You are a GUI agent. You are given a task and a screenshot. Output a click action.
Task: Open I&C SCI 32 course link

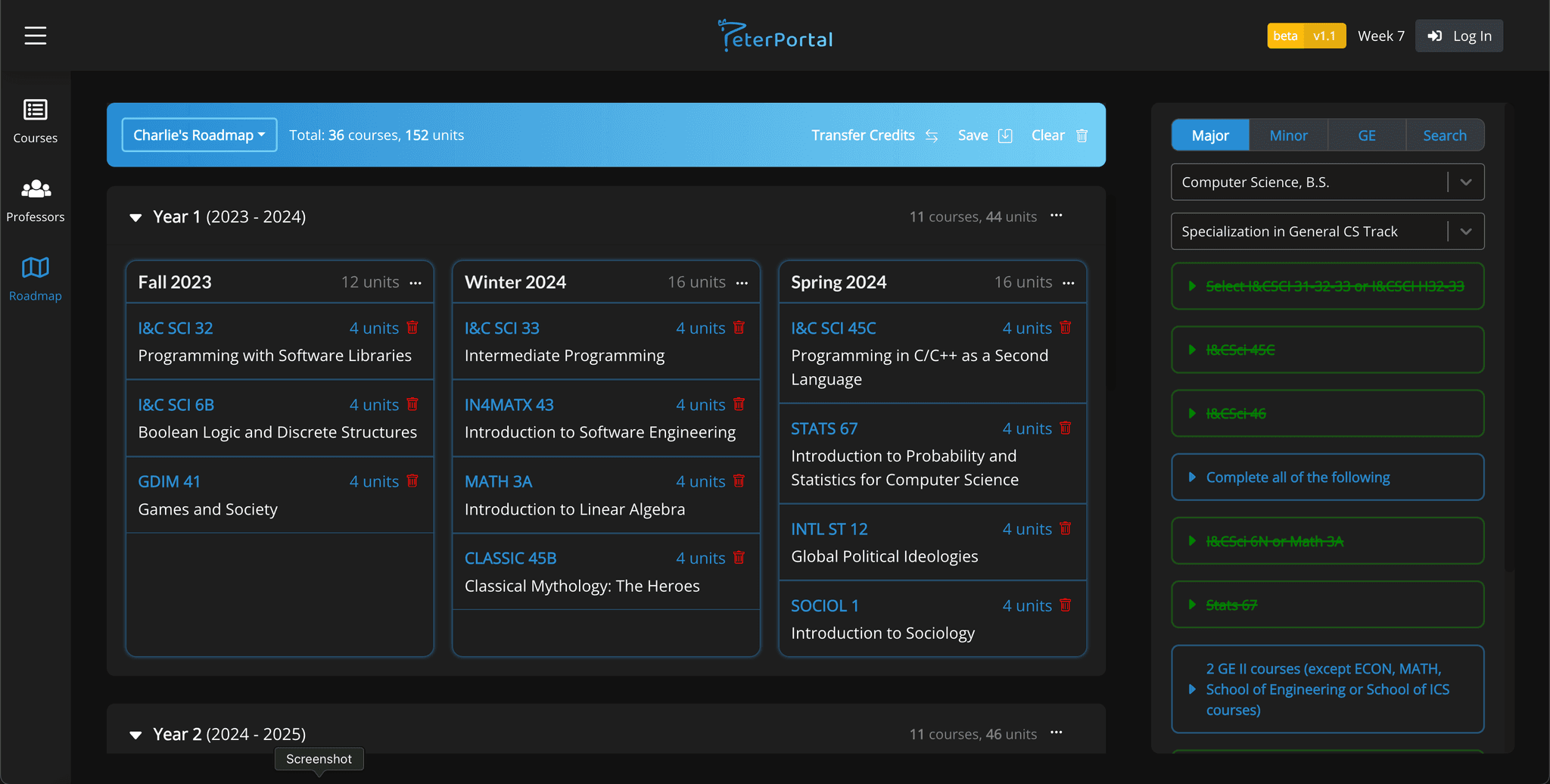176,328
